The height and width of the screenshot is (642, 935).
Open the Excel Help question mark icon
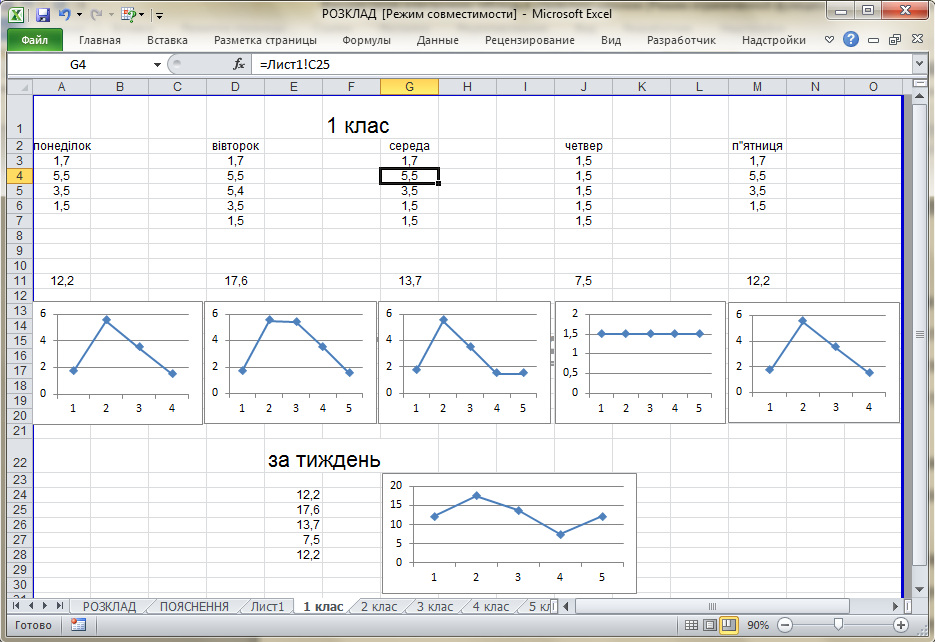(x=851, y=39)
